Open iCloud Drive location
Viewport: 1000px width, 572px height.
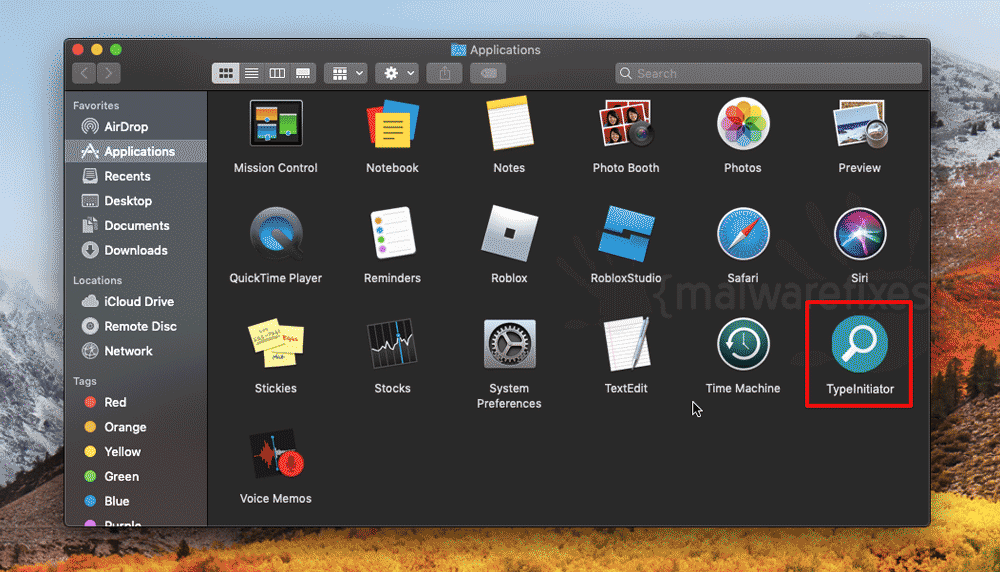click(x=136, y=301)
